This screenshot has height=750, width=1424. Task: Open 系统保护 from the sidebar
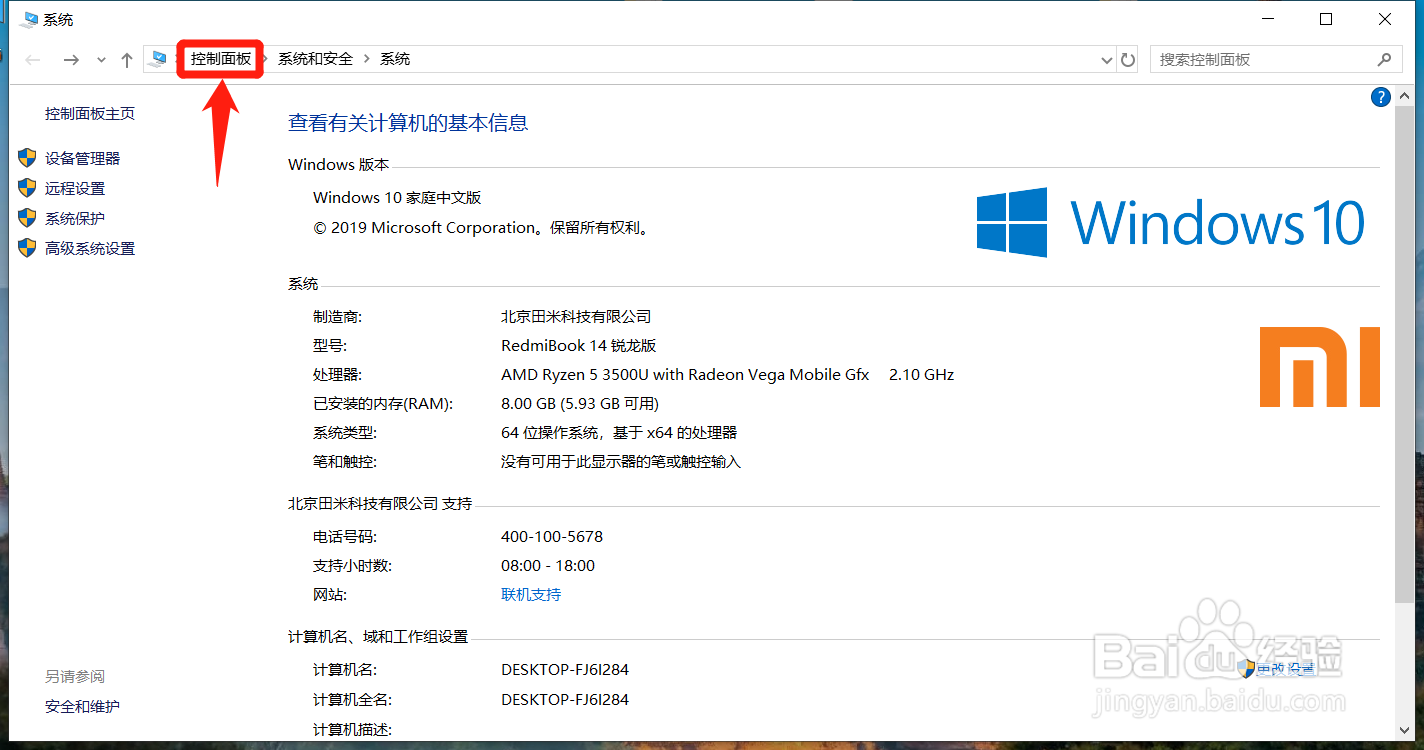coord(75,218)
